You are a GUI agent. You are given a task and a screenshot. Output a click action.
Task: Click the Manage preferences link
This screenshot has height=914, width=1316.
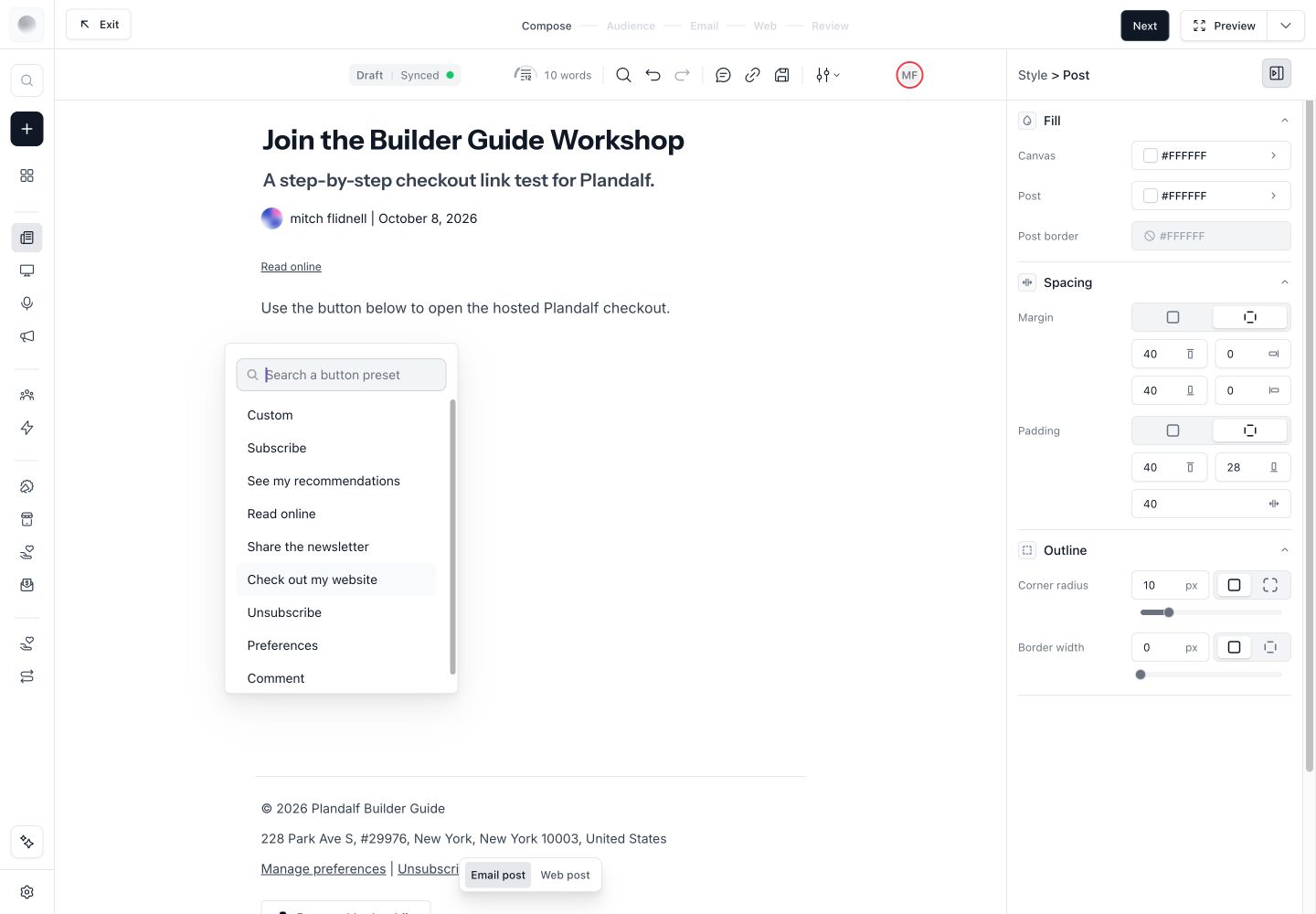click(324, 868)
